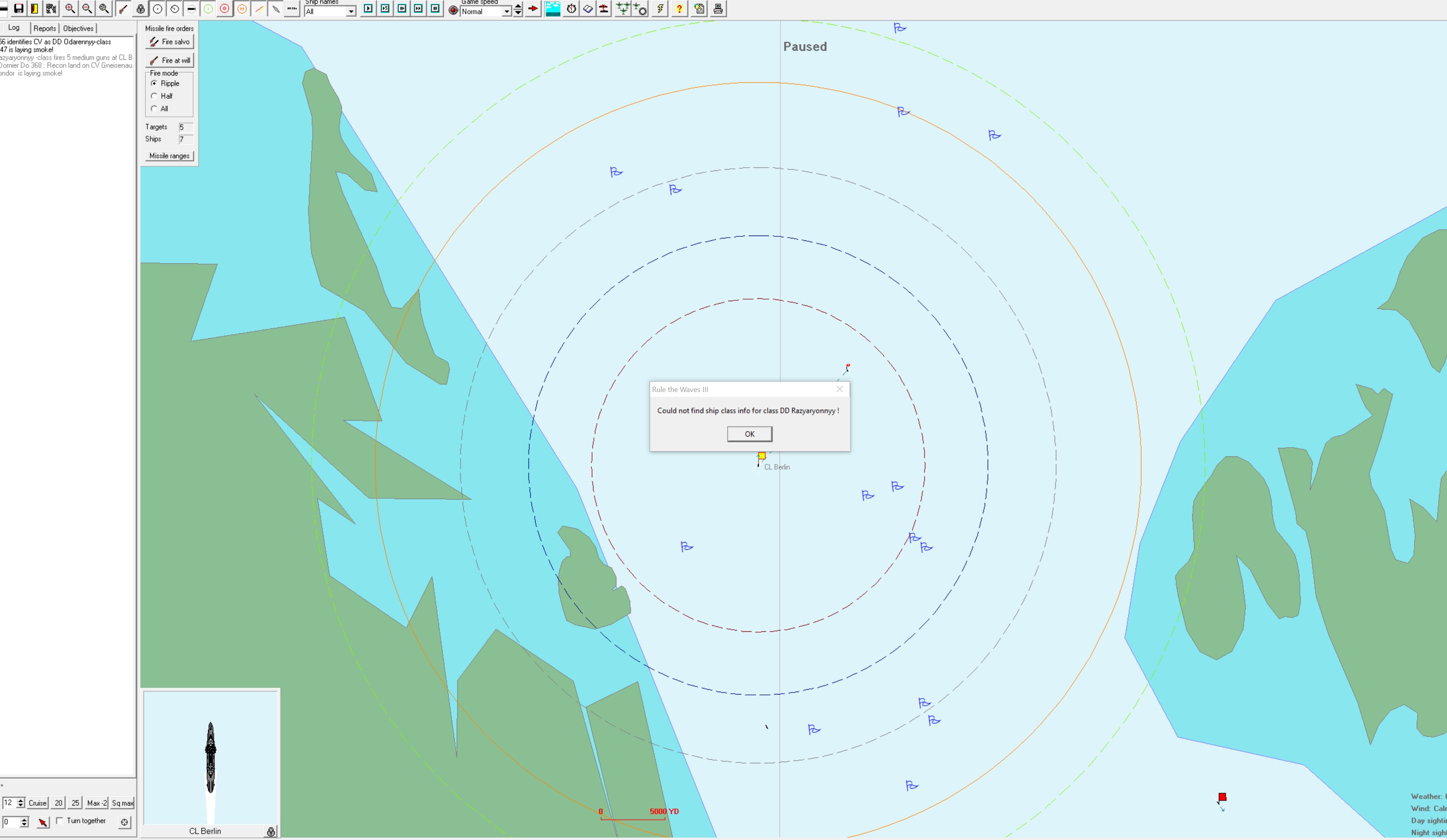Switch to the Reports tab
This screenshot has height=840, width=1447.
(x=45, y=28)
